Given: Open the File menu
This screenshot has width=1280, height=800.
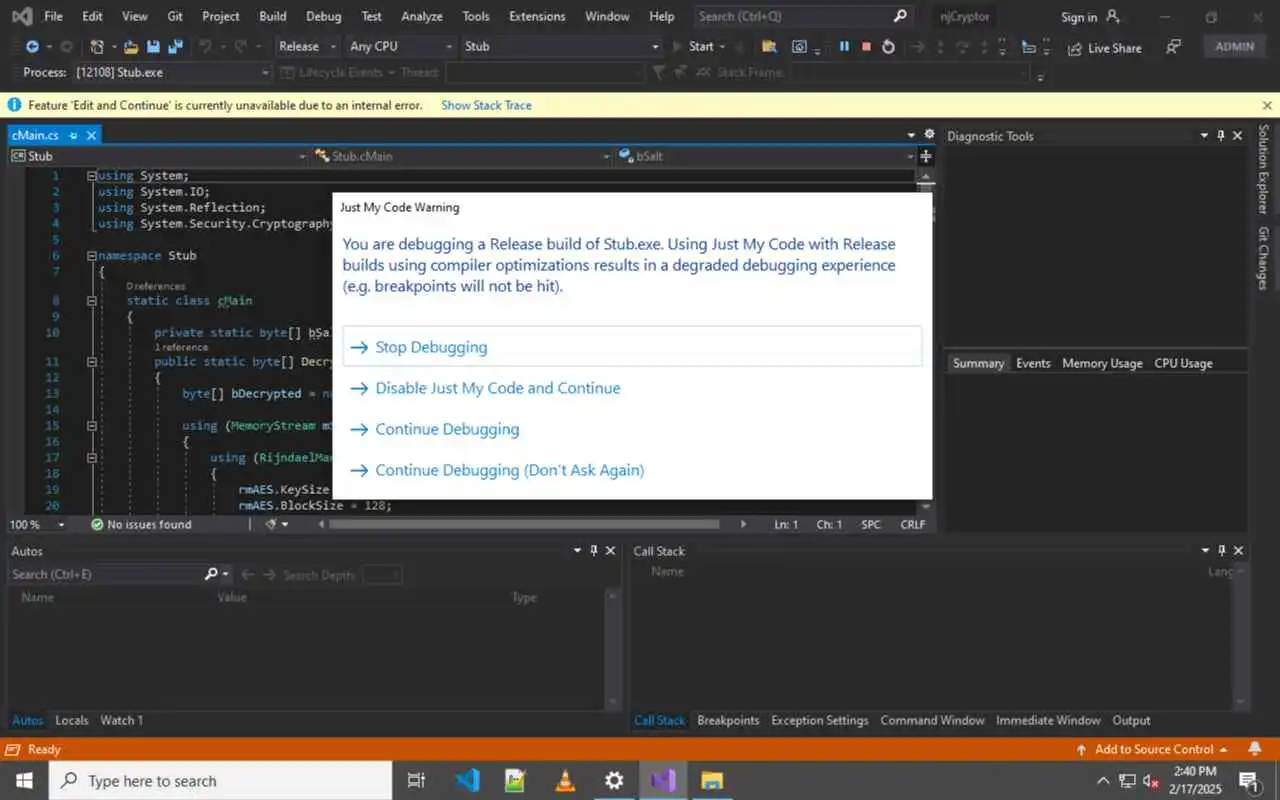Looking at the screenshot, I should tap(53, 16).
